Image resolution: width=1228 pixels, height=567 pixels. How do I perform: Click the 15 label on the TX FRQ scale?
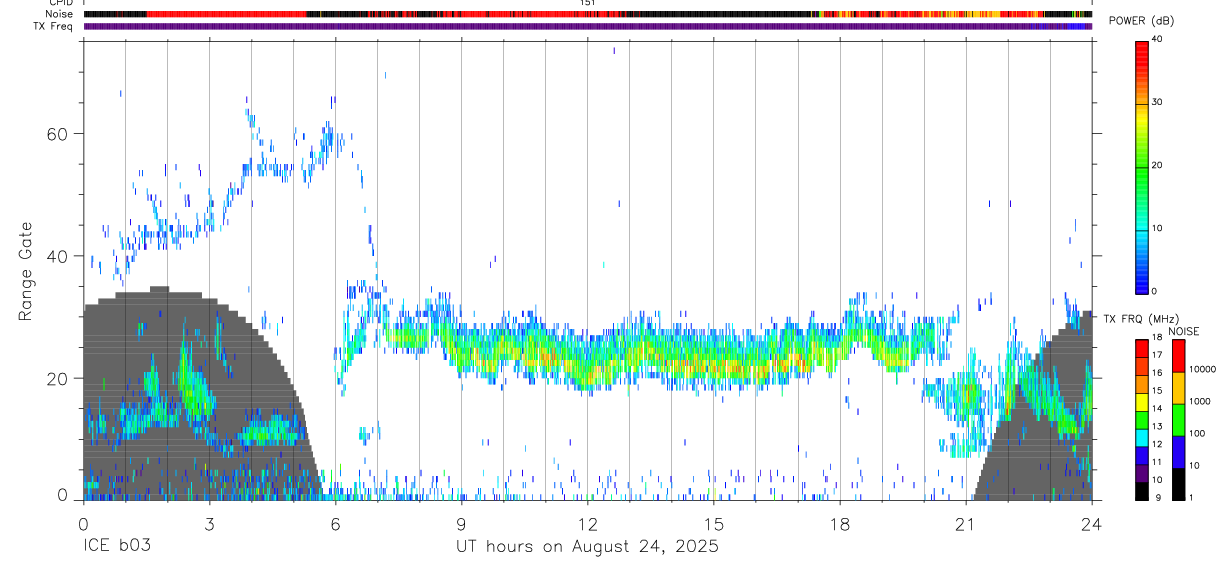1156,391
